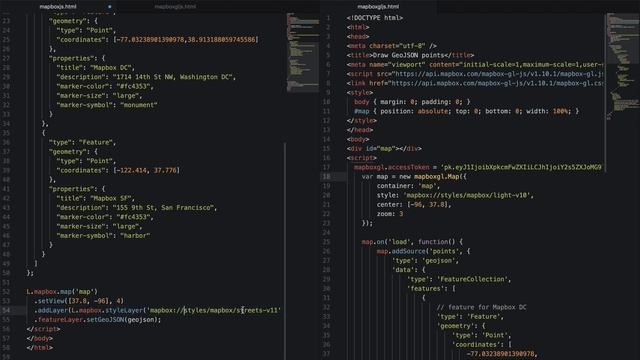
Task: Click the // feature for Mapbox DC comment
Action: (x=482, y=307)
